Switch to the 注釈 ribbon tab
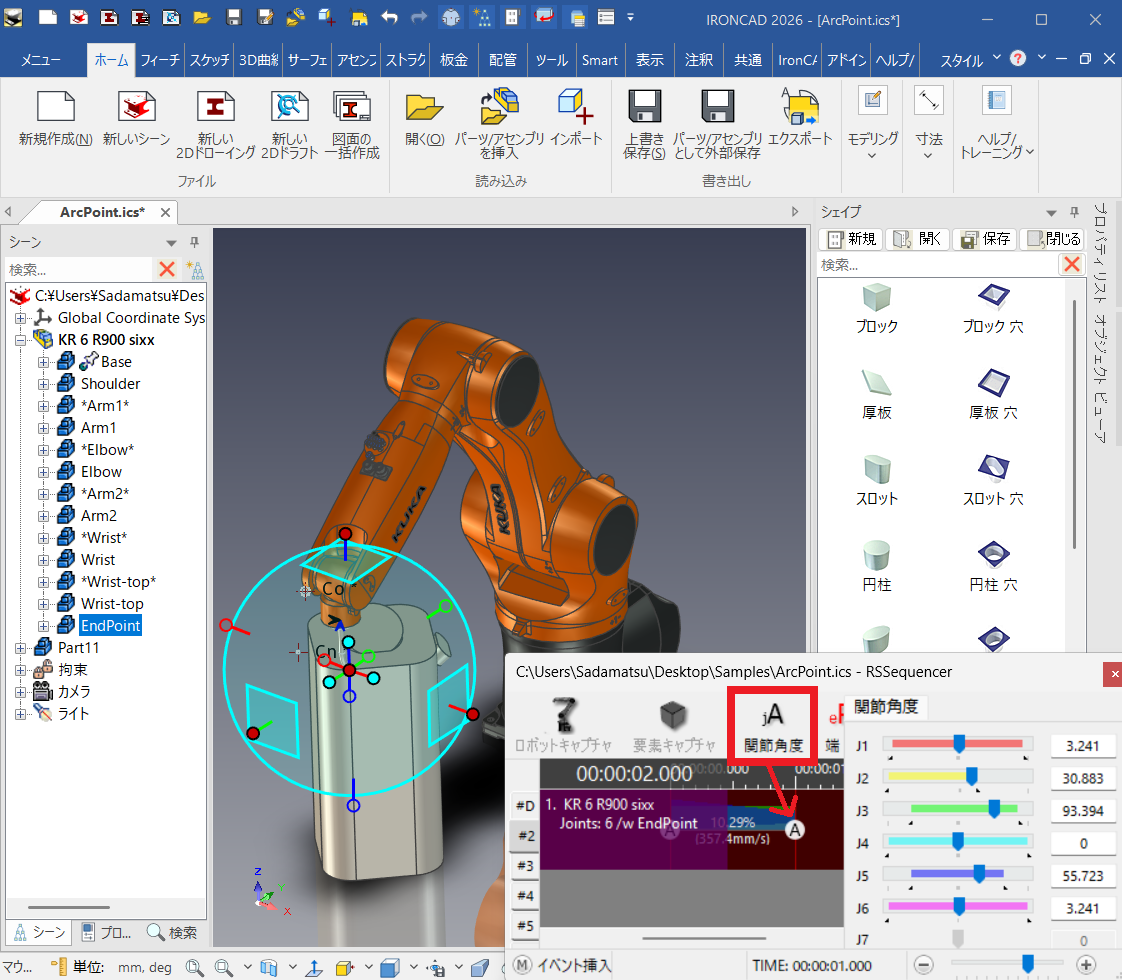The width and height of the screenshot is (1122, 980). point(698,60)
